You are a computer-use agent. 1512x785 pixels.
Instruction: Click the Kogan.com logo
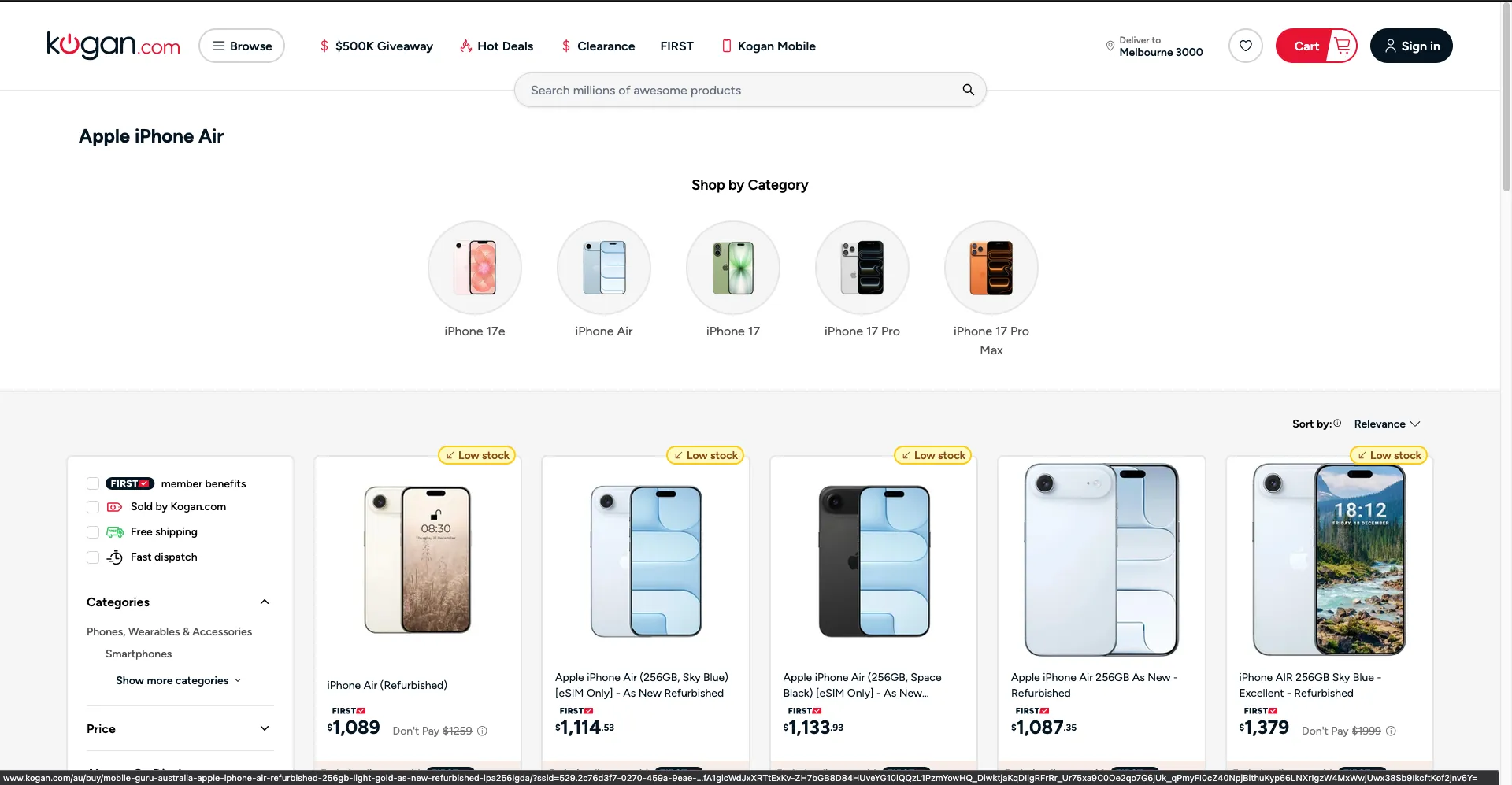(x=113, y=45)
